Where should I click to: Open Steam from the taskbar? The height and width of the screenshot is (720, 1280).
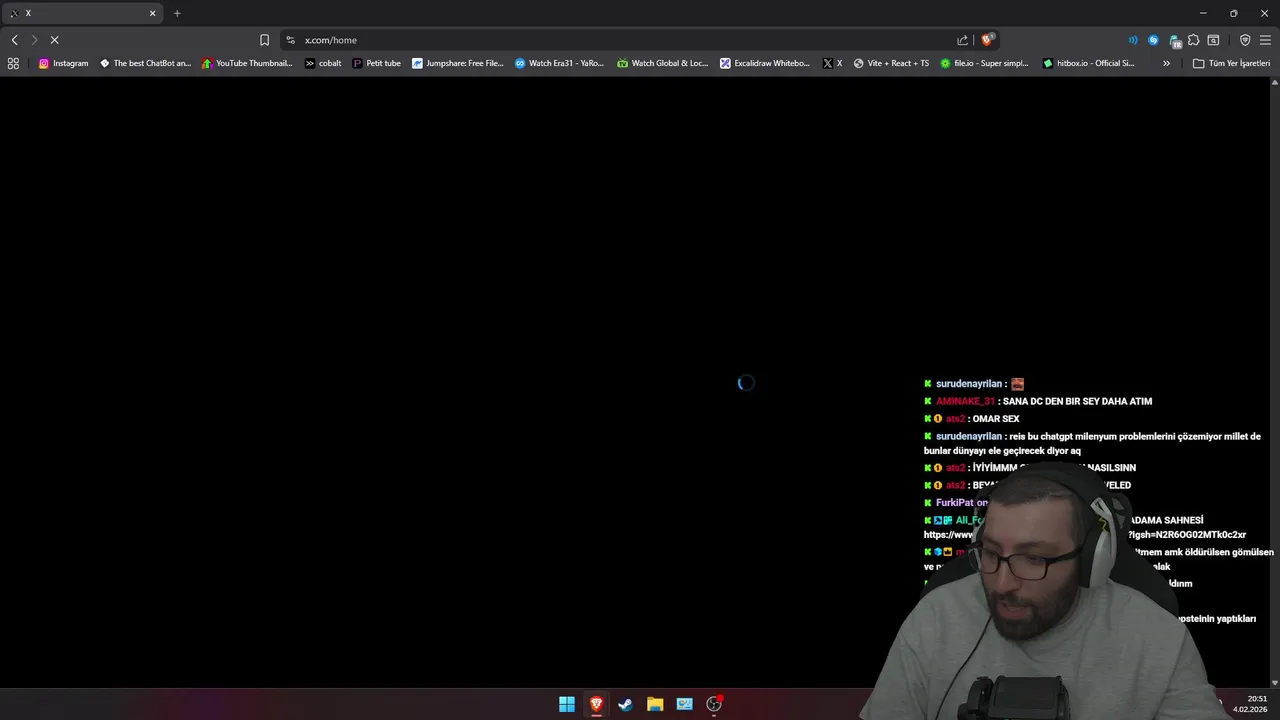click(x=625, y=704)
